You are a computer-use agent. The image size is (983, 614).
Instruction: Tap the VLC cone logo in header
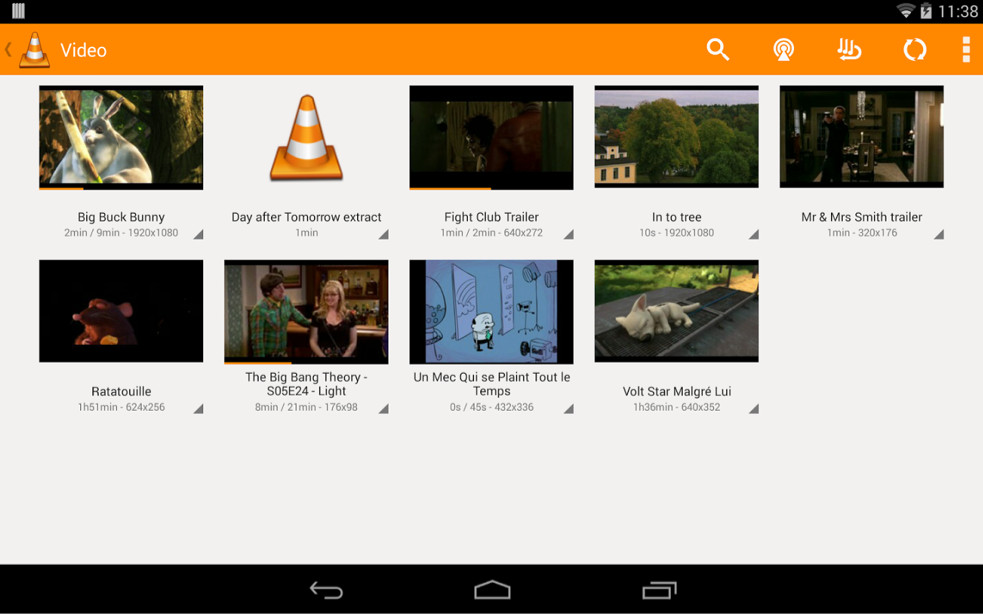point(34,50)
